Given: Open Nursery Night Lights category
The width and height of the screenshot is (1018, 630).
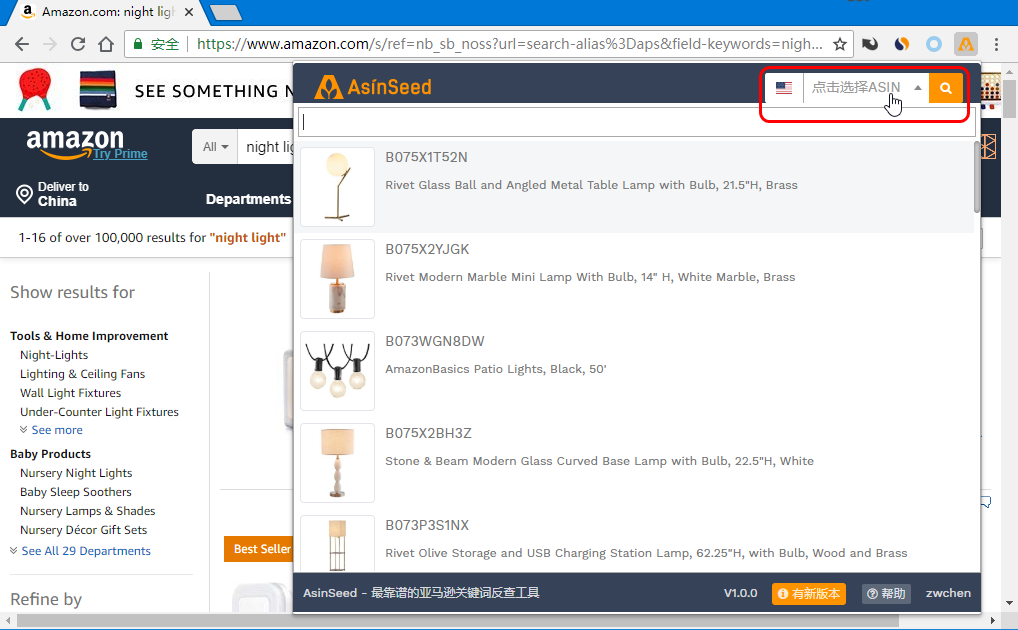Looking at the screenshot, I should pos(76,473).
